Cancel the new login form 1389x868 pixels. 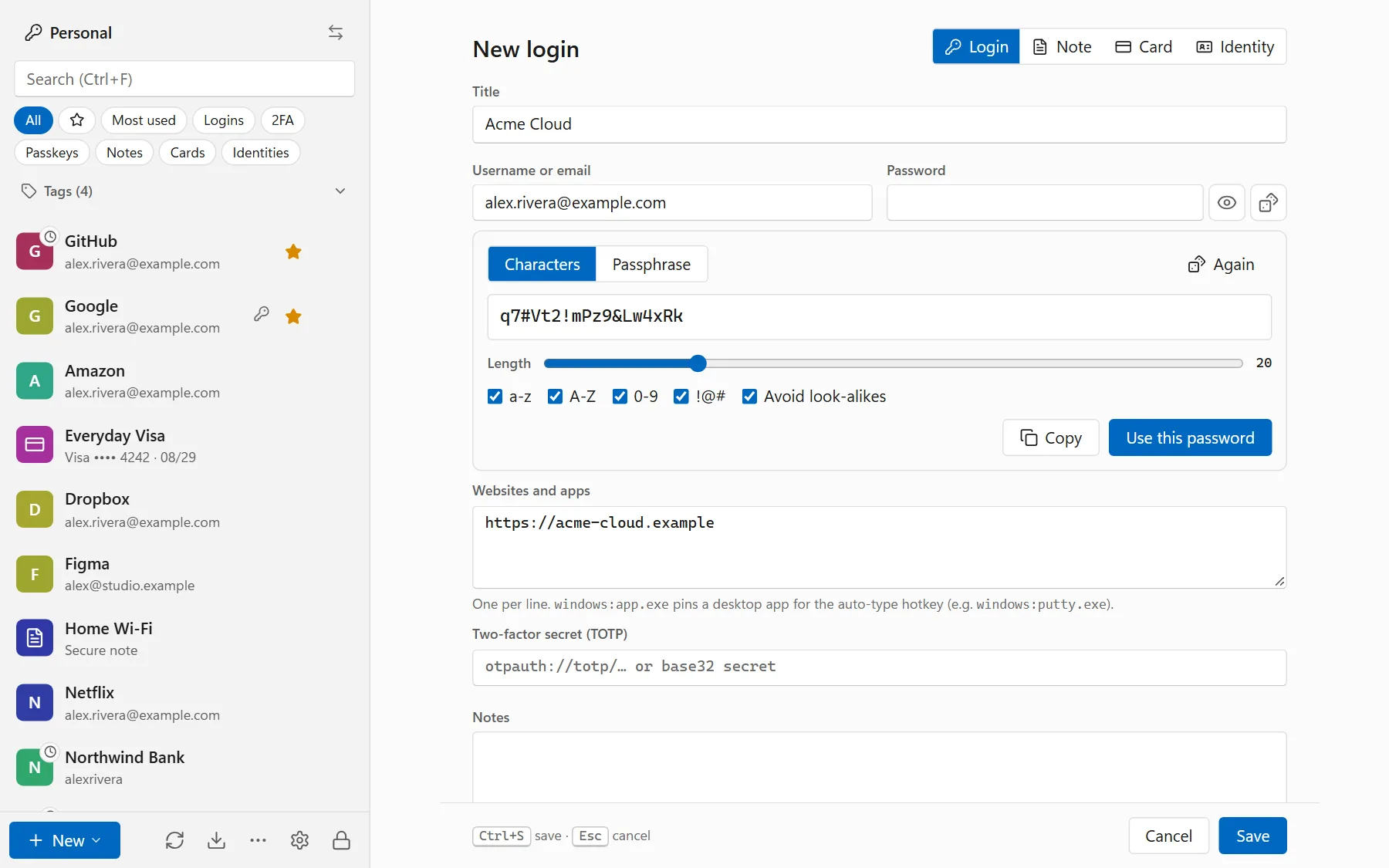click(1168, 836)
